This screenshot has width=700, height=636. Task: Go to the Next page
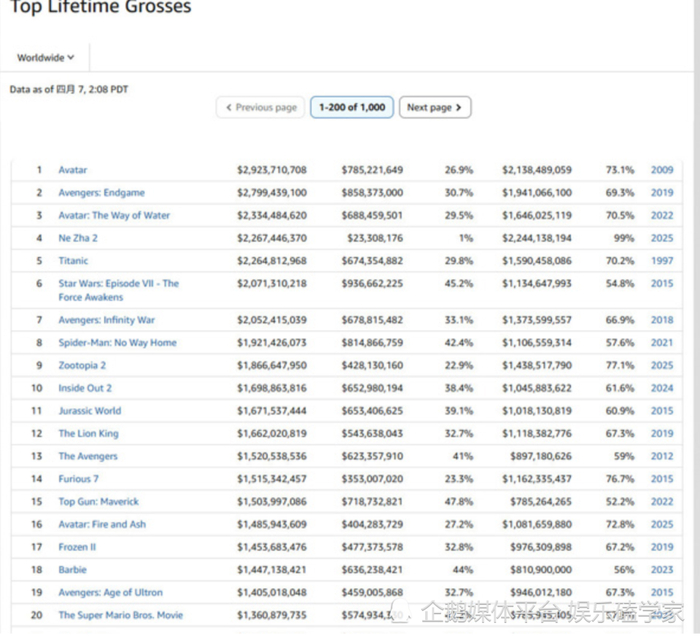click(434, 107)
